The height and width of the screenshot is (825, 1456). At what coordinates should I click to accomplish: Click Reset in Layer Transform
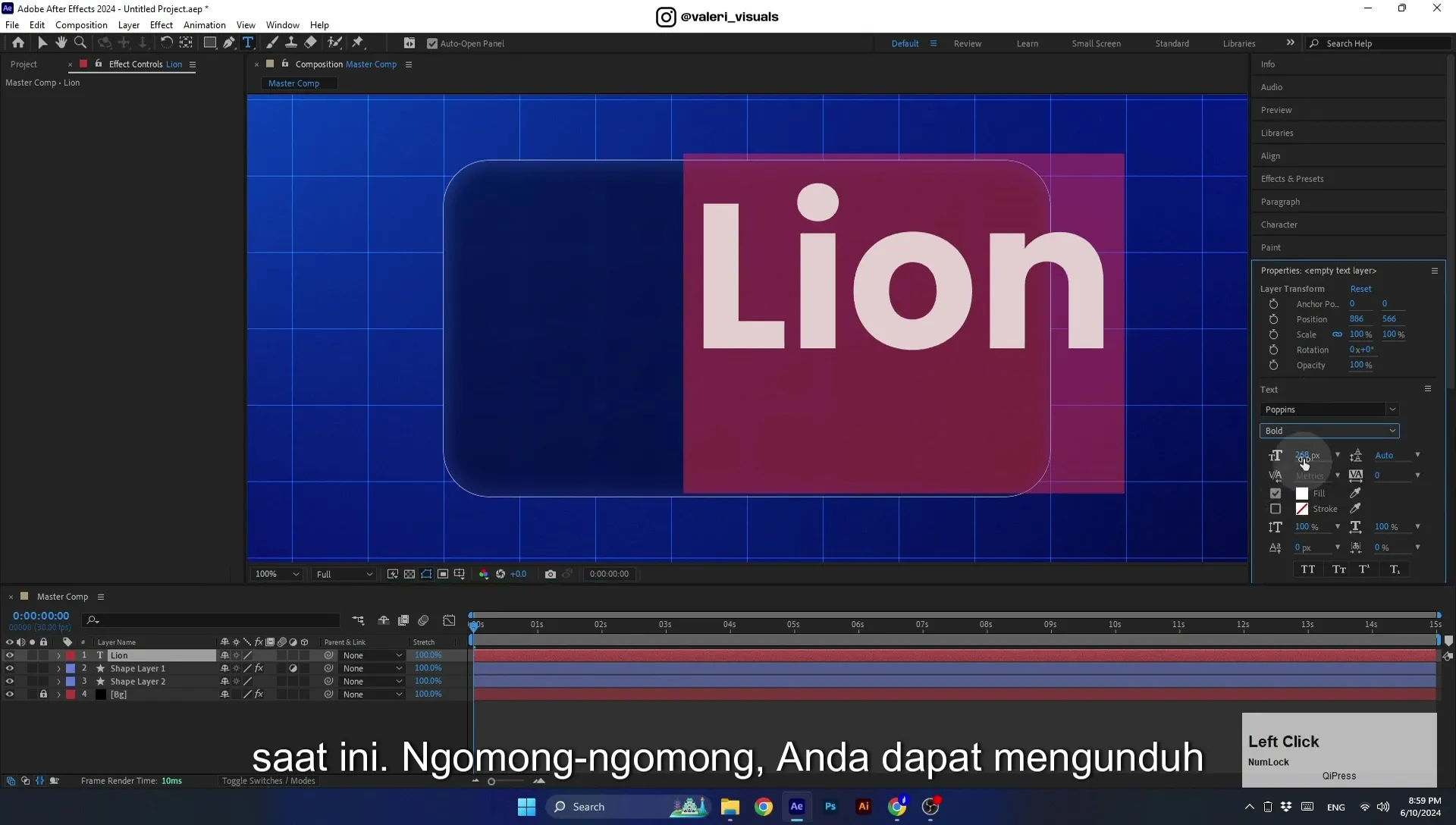(x=1360, y=289)
